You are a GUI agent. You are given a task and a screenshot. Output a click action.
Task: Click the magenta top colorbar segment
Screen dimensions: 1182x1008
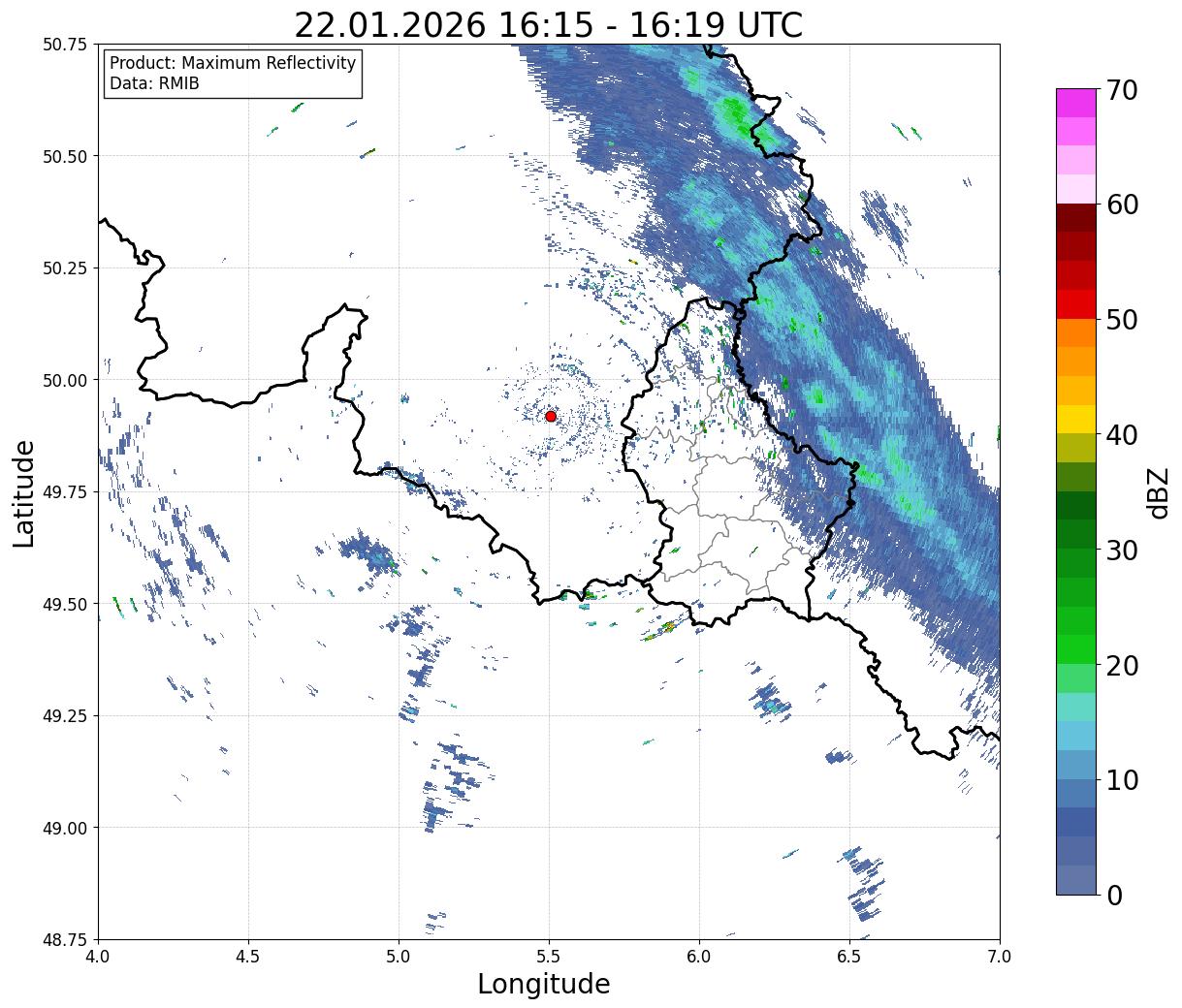point(1076,103)
